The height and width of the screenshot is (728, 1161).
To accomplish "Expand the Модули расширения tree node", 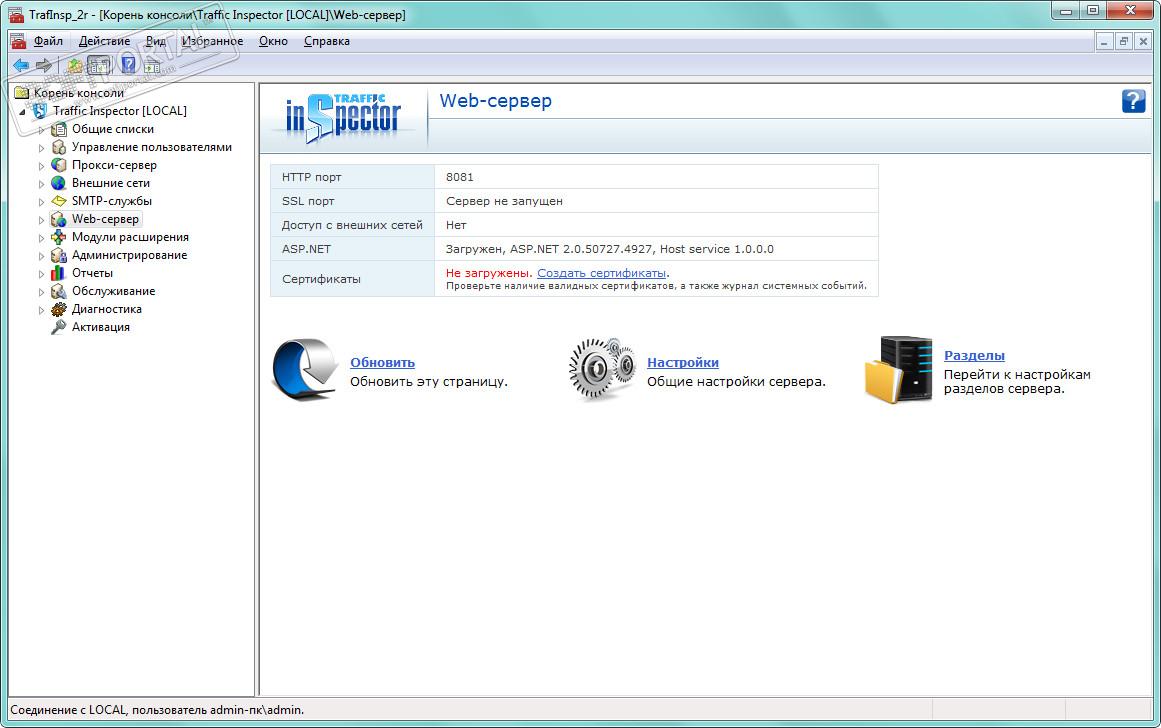I will pyautogui.click(x=41, y=238).
